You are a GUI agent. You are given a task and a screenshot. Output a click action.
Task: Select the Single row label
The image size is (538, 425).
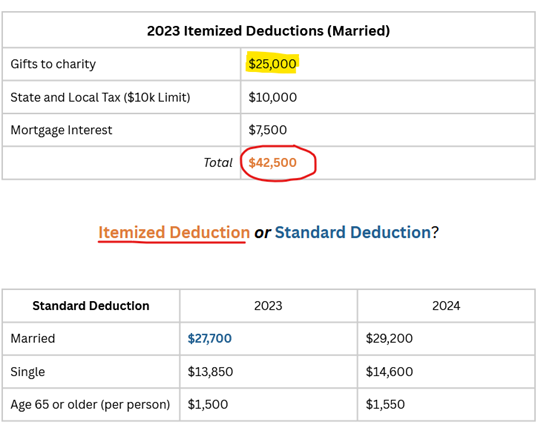(x=27, y=372)
